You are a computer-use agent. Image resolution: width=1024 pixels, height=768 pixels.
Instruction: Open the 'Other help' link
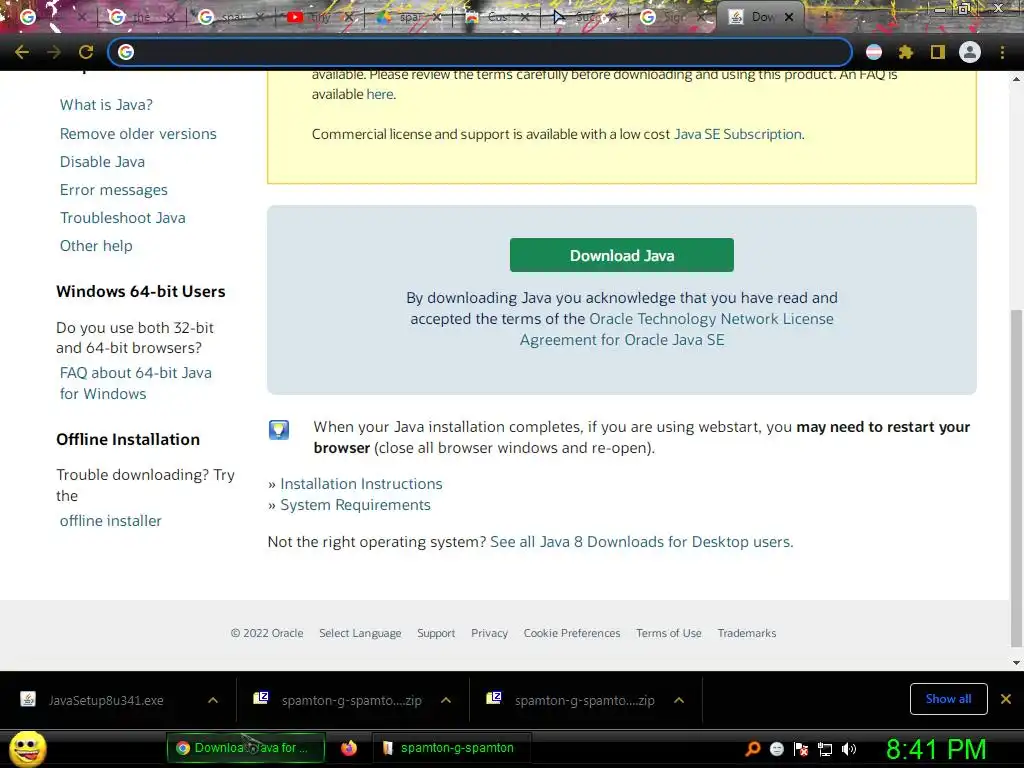pos(96,246)
